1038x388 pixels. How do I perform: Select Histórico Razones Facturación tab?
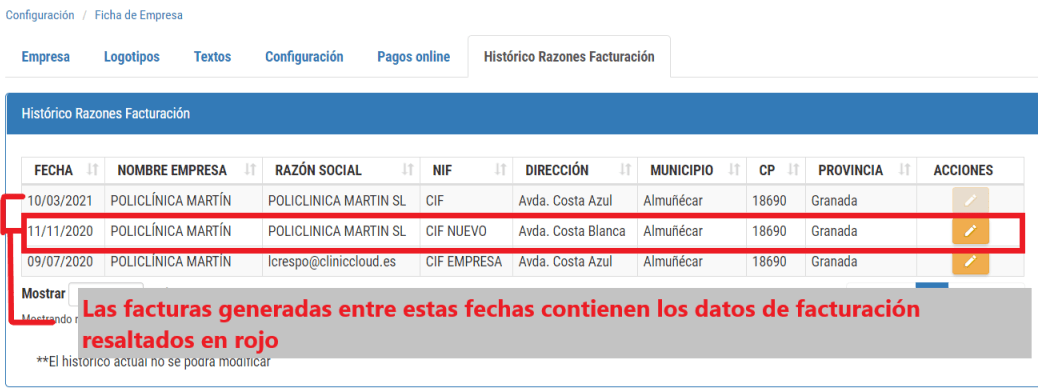pos(569,57)
